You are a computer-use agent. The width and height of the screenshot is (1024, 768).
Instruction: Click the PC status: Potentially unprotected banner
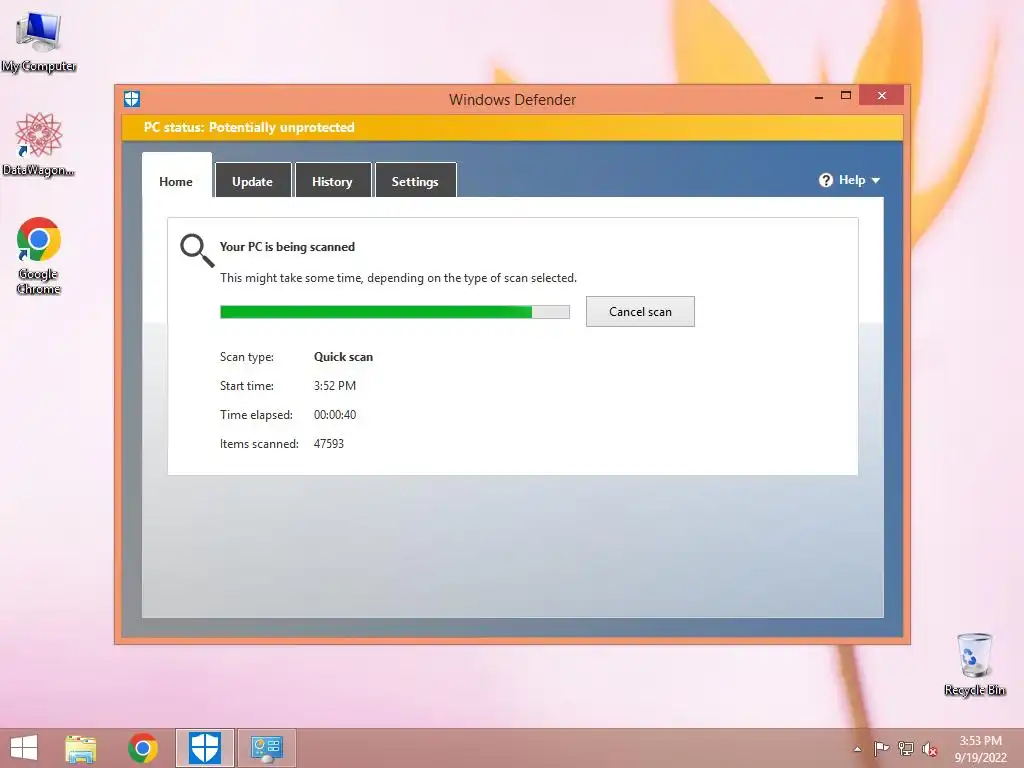[x=512, y=127]
